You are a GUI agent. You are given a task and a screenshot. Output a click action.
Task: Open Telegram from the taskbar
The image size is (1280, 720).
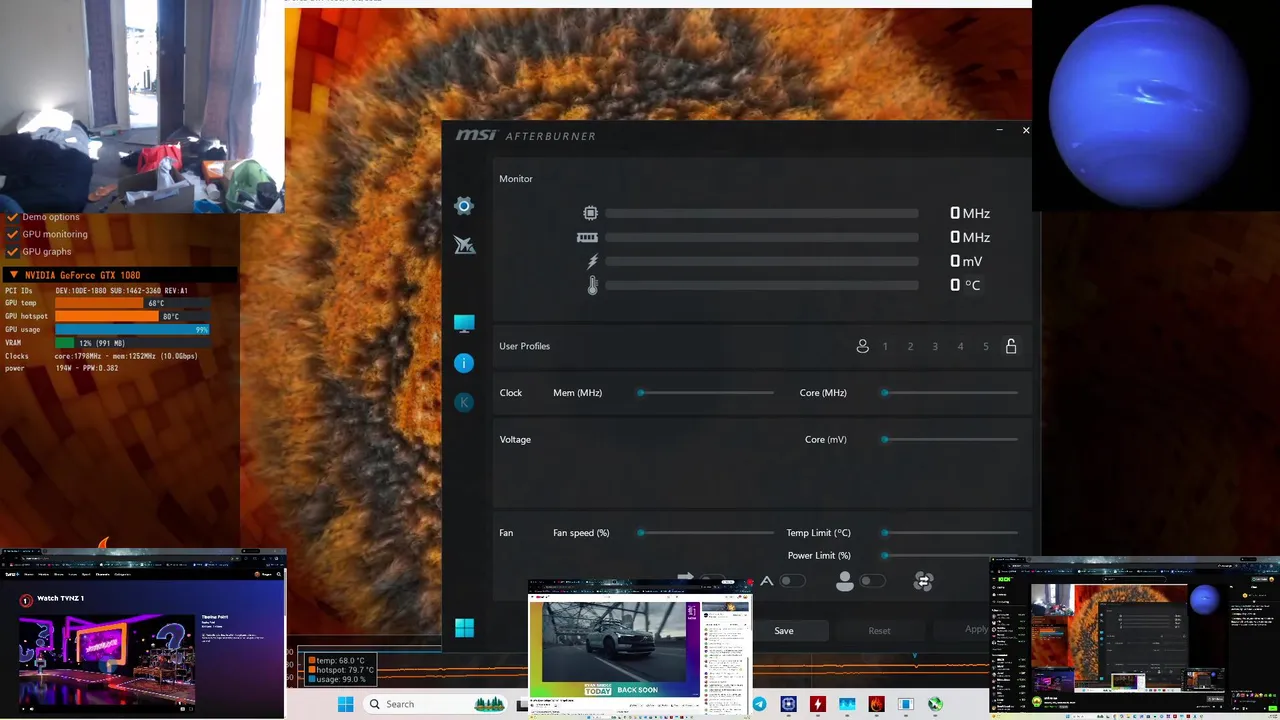[759, 704]
